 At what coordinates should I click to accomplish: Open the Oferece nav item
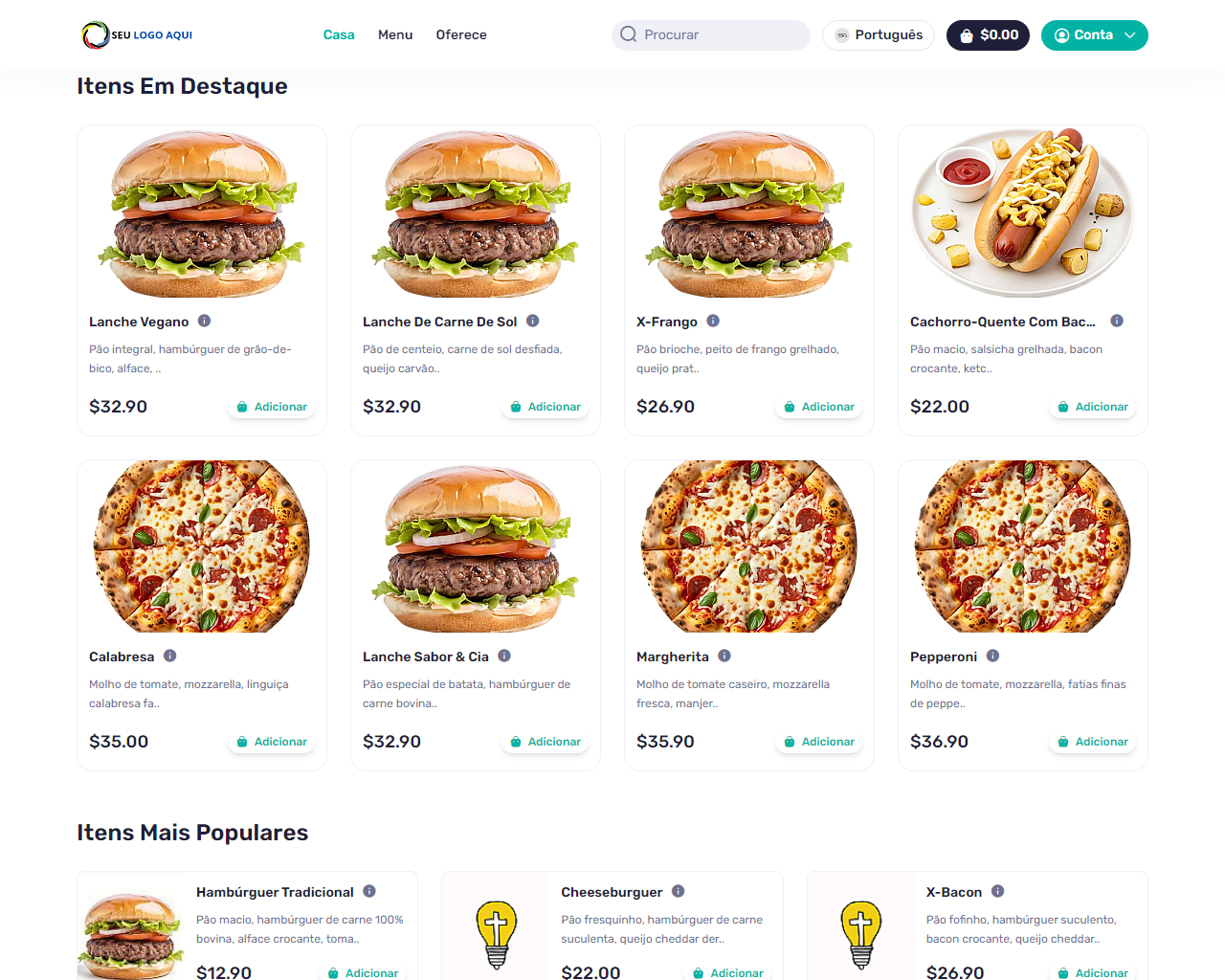click(x=461, y=34)
